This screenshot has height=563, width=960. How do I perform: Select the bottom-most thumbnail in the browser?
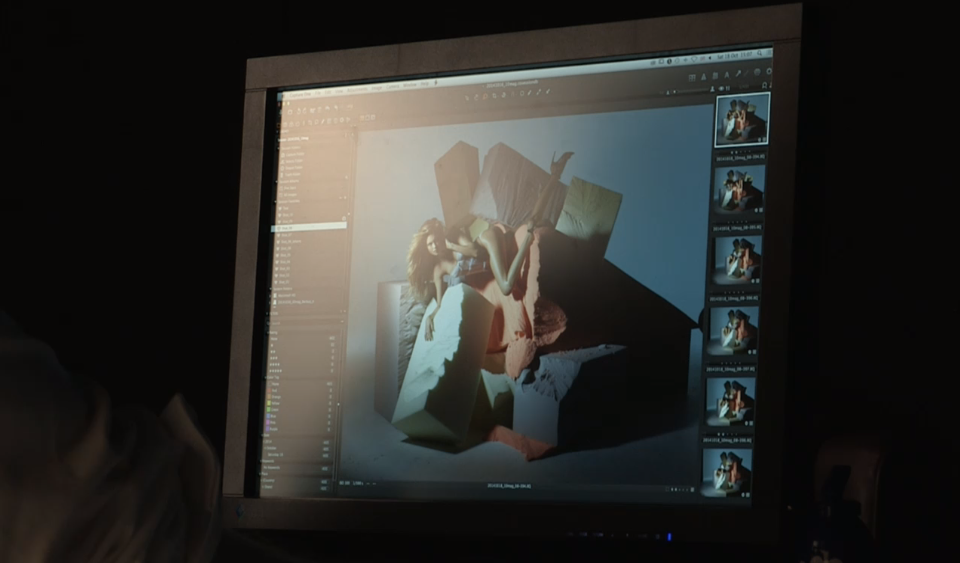pyautogui.click(x=726, y=471)
